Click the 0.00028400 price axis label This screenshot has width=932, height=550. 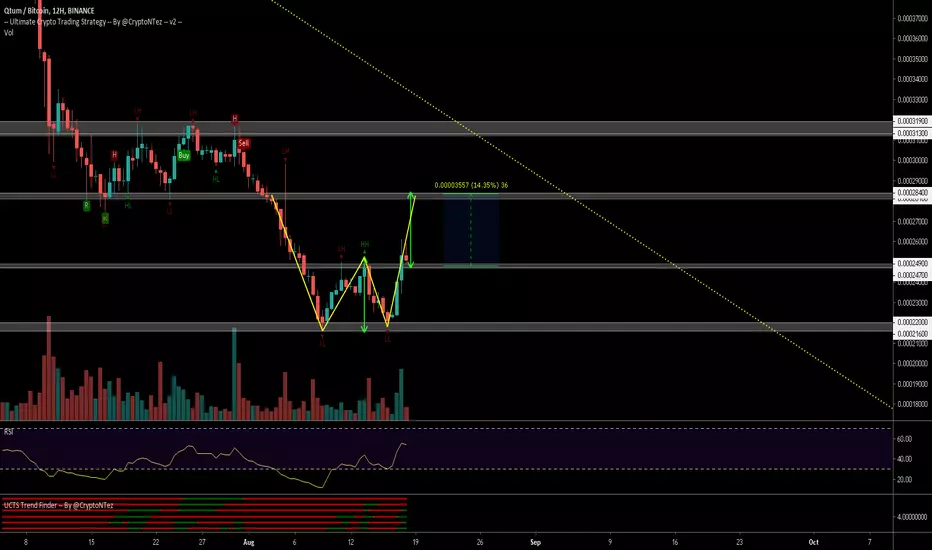(912, 193)
